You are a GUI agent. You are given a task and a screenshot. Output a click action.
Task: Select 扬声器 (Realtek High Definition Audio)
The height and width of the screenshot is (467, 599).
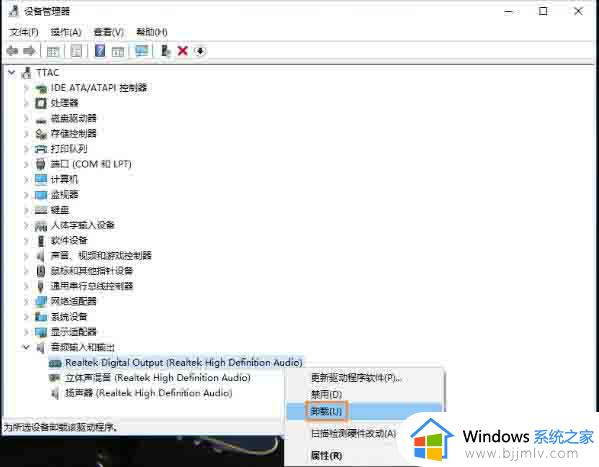click(x=149, y=393)
